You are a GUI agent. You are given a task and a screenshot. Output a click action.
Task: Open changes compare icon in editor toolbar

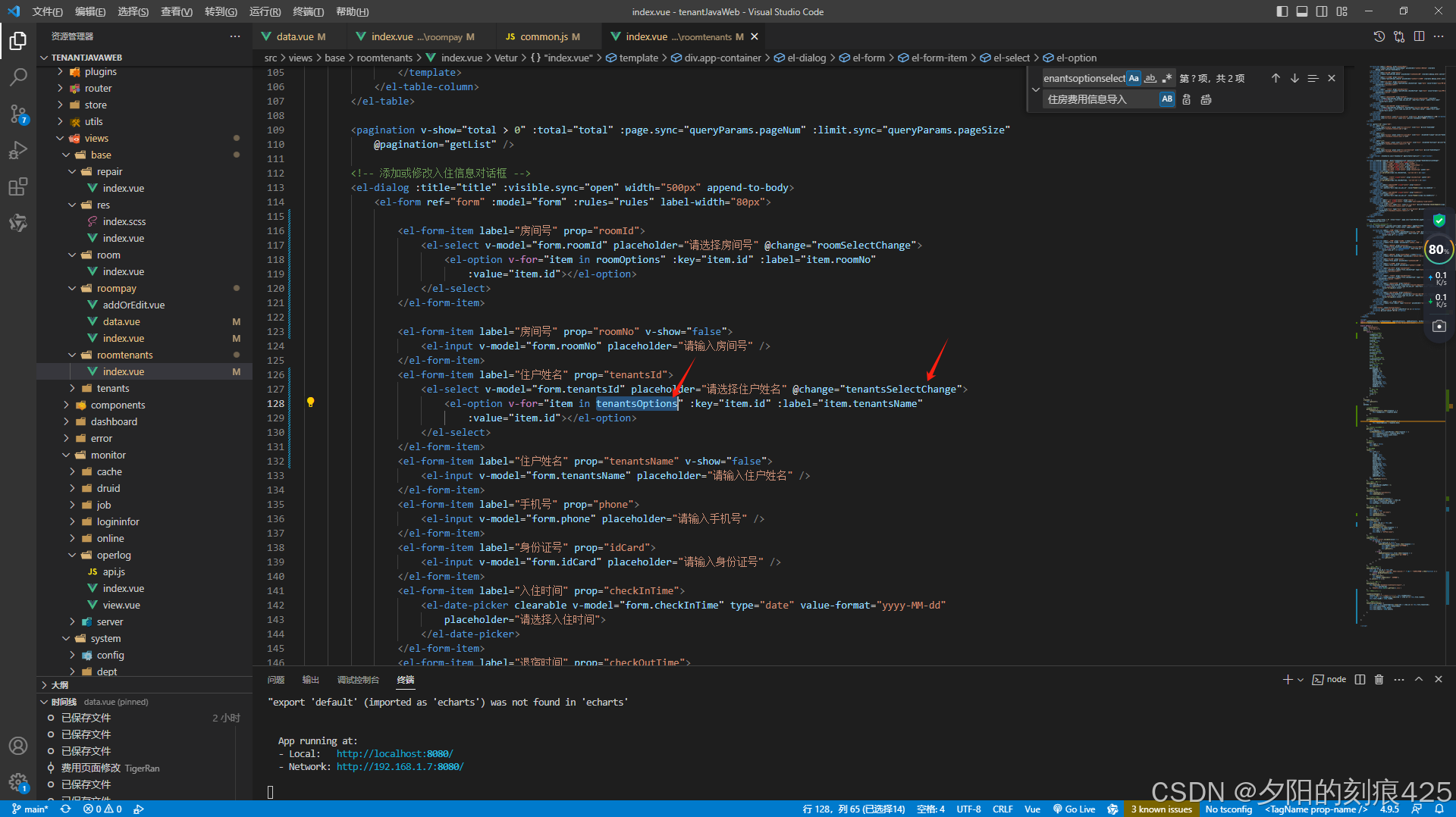1399,36
